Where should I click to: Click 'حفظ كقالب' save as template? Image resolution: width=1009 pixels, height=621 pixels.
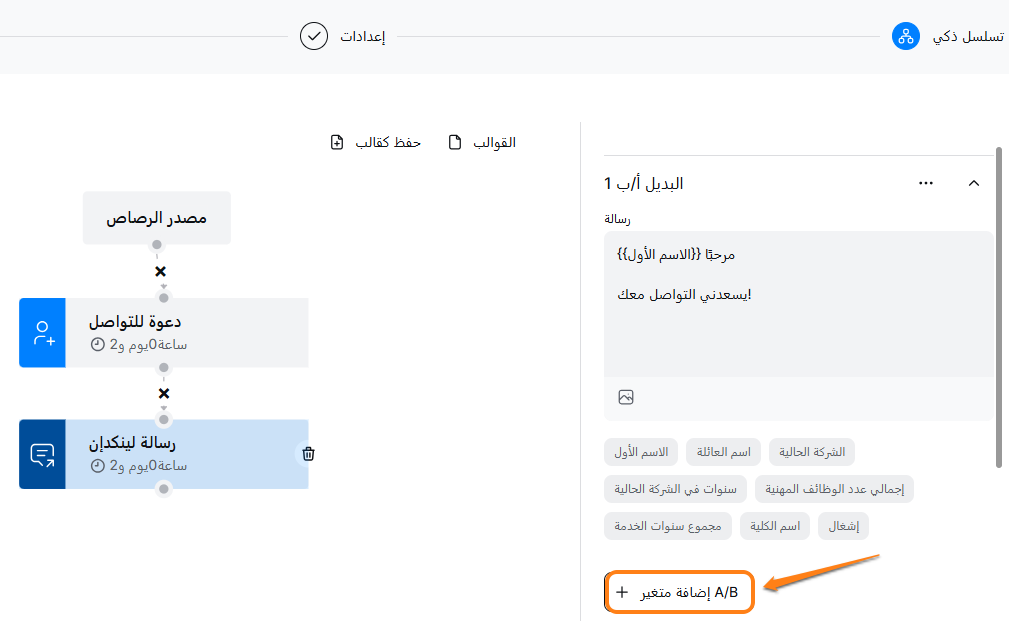click(x=376, y=142)
